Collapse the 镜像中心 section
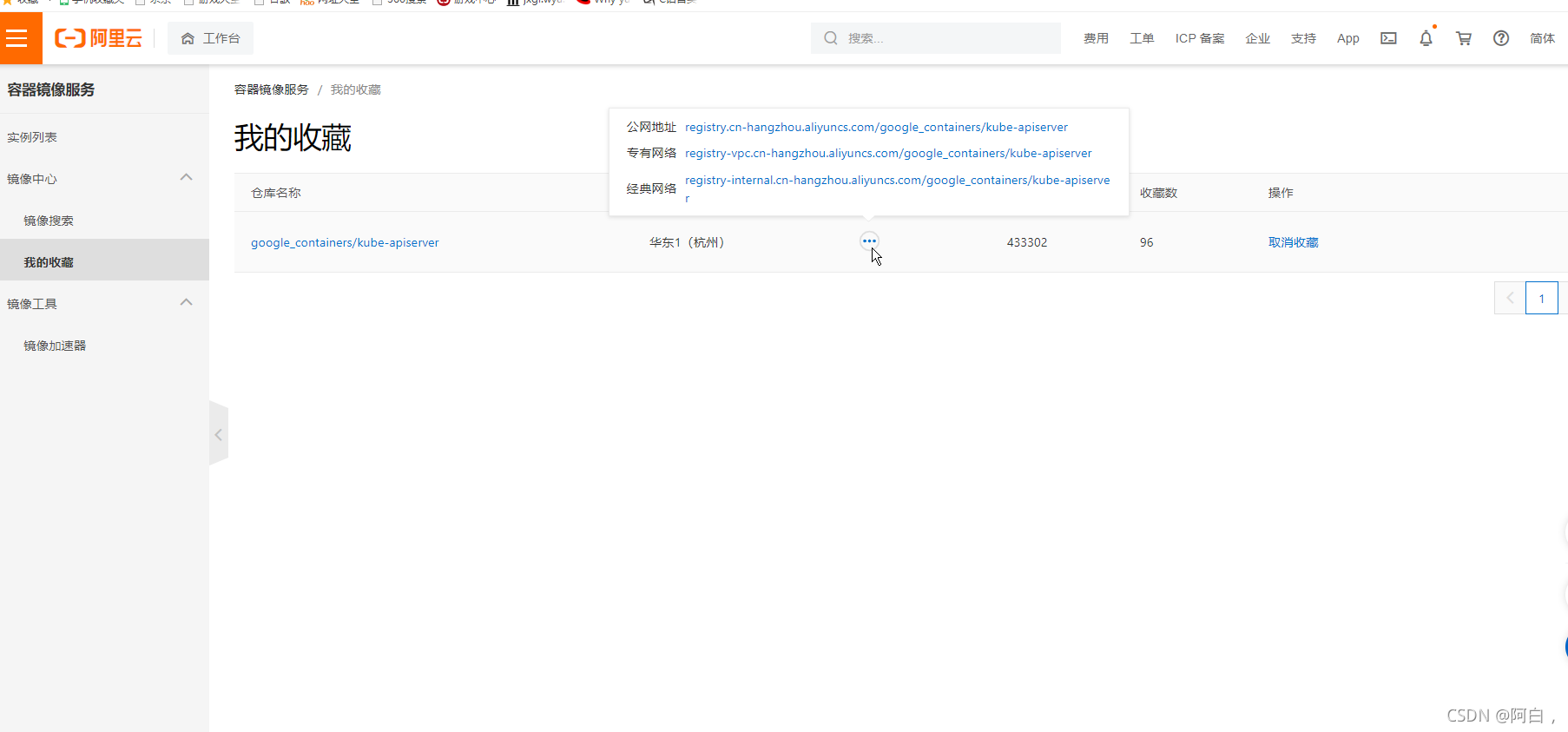 click(186, 178)
